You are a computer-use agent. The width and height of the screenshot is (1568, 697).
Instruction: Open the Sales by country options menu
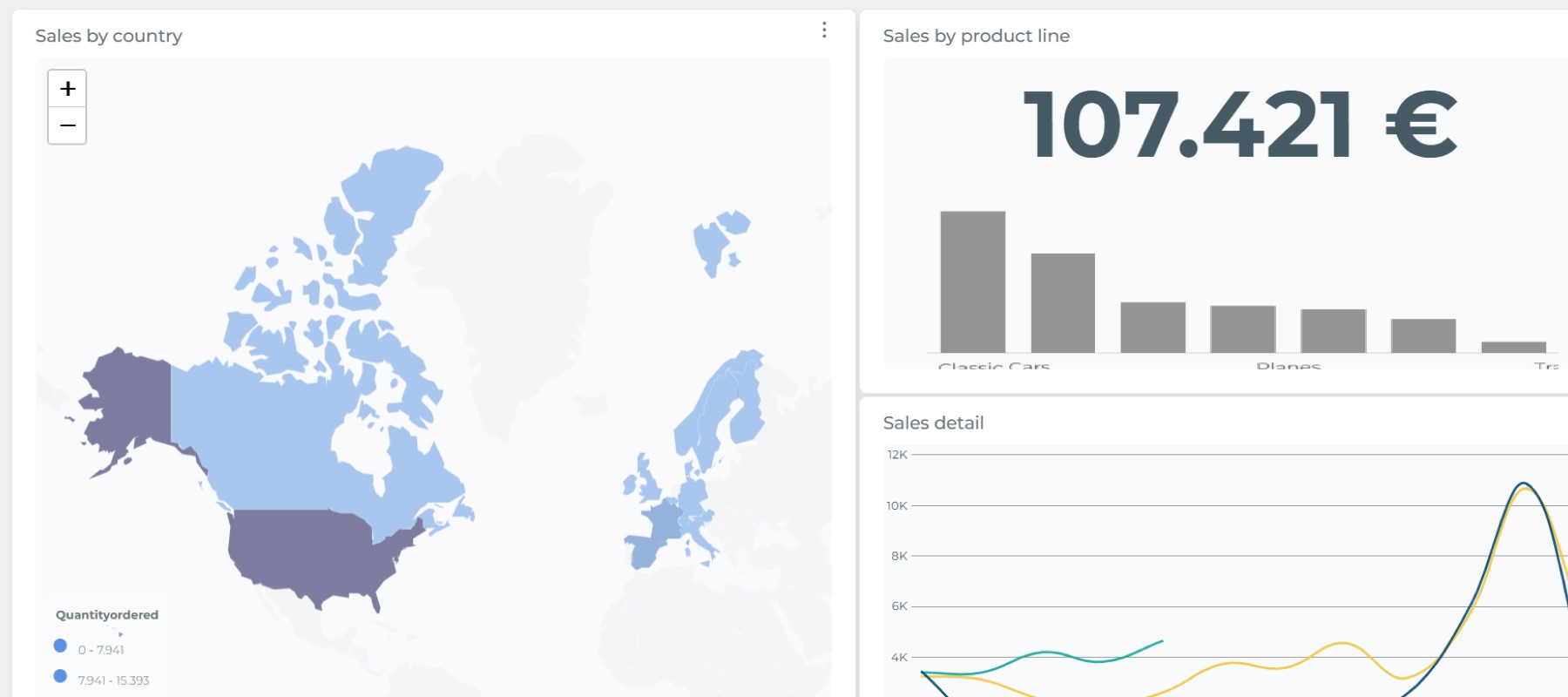824,30
